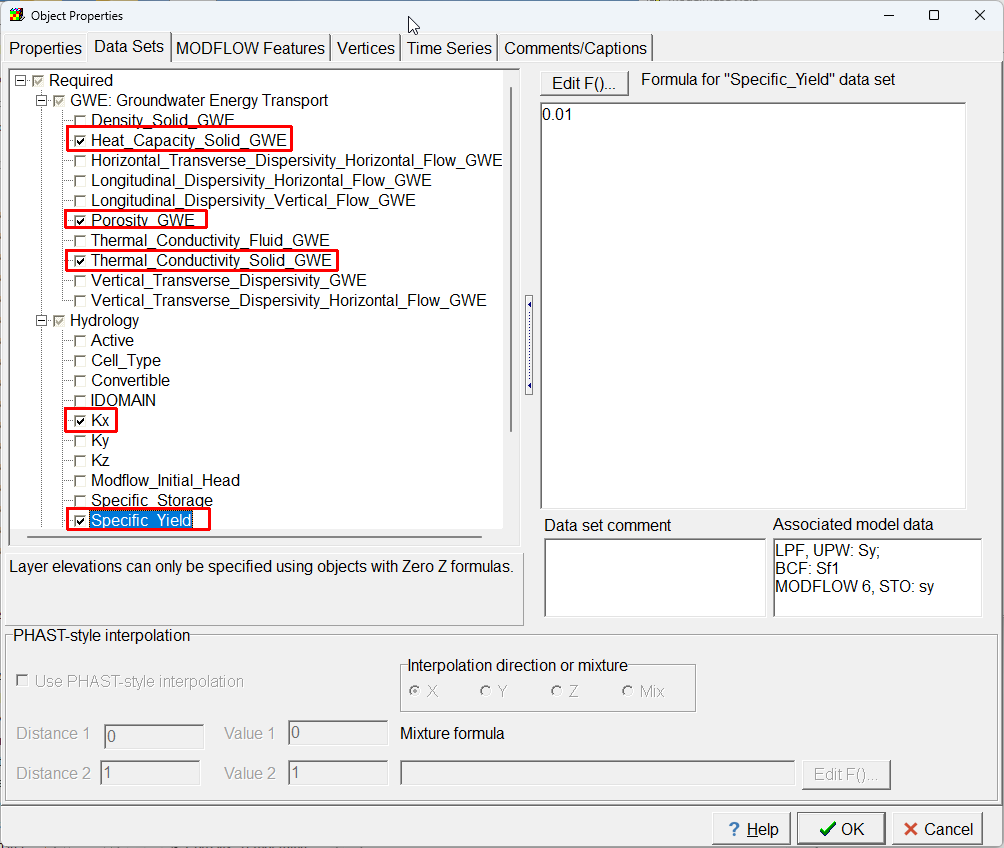The image size is (1004, 848).
Task: Uncheck the Thermal_Conductivity_Solid_GWE checkbox
Action: click(x=80, y=261)
